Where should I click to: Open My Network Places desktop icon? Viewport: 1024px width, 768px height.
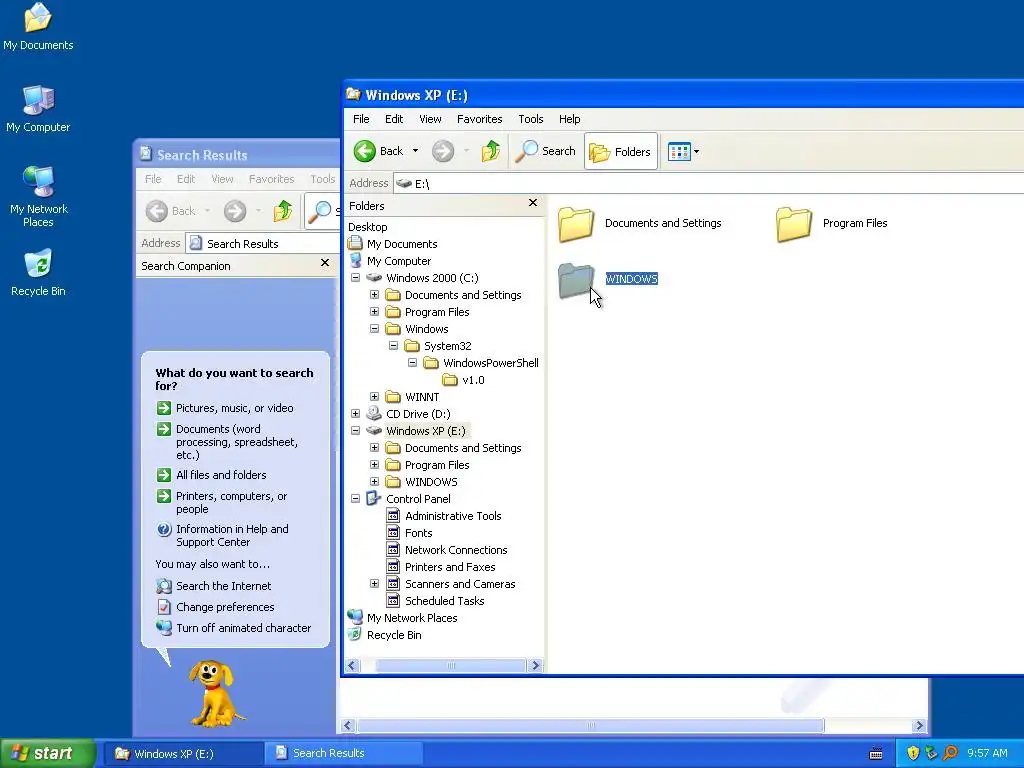point(39,196)
